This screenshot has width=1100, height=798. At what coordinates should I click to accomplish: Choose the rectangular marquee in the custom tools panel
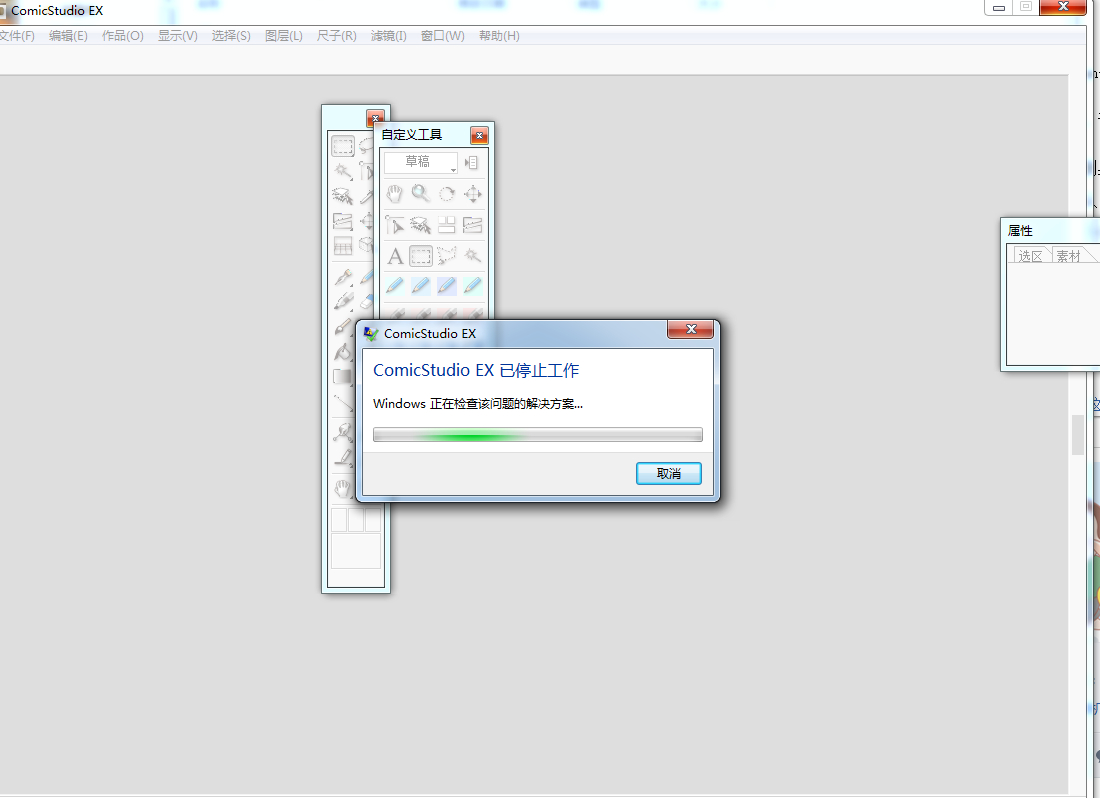[x=421, y=256]
